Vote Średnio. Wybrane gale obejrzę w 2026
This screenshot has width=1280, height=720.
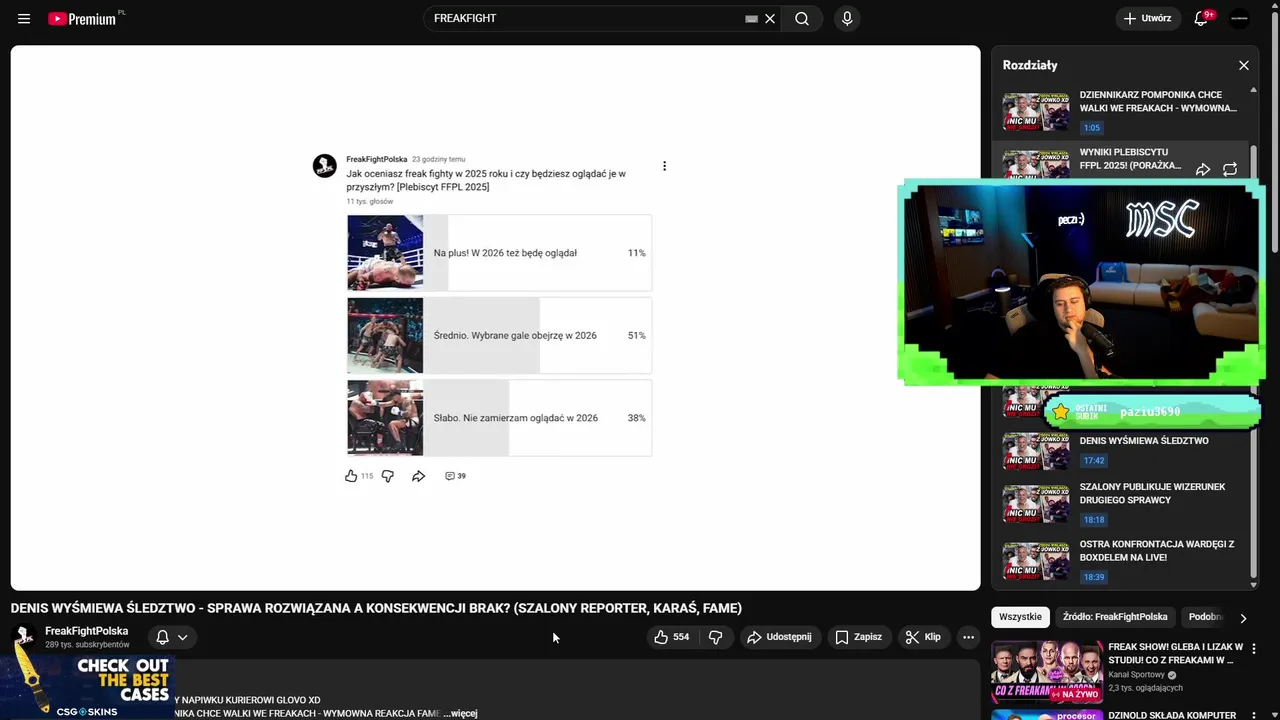pos(499,335)
